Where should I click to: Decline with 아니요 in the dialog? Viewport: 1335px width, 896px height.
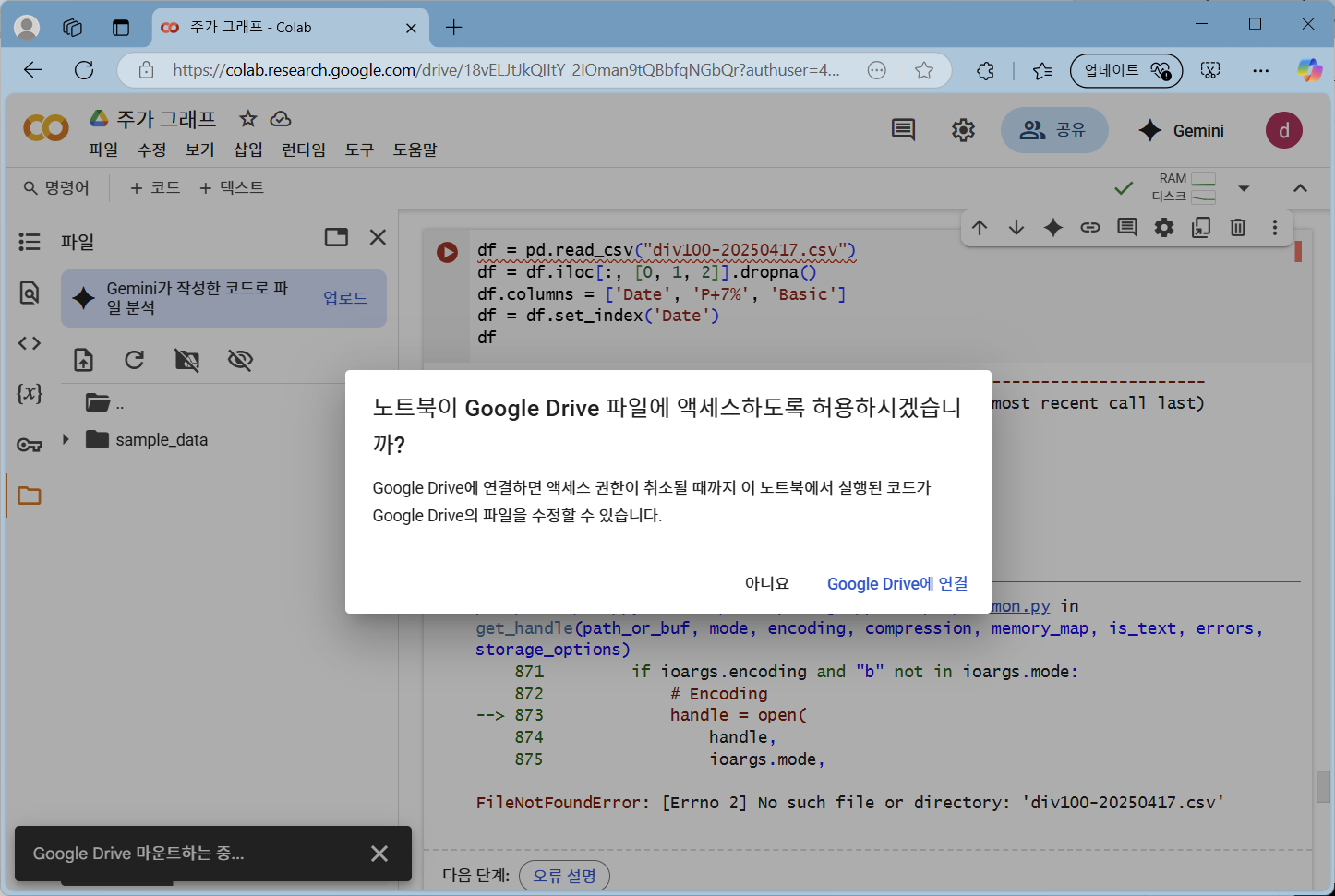767,584
